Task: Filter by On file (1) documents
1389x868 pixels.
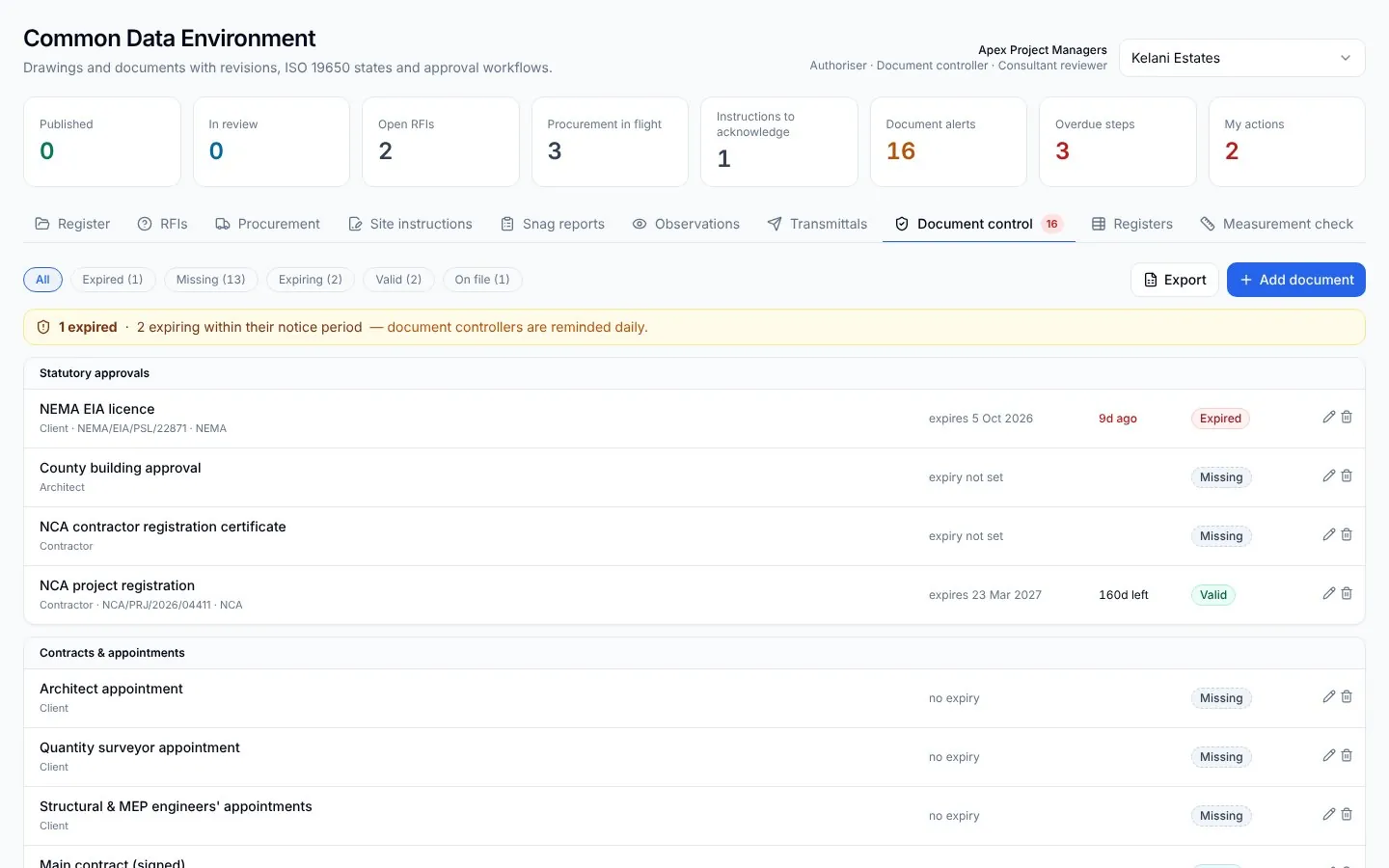Action: pyautogui.click(x=482, y=280)
